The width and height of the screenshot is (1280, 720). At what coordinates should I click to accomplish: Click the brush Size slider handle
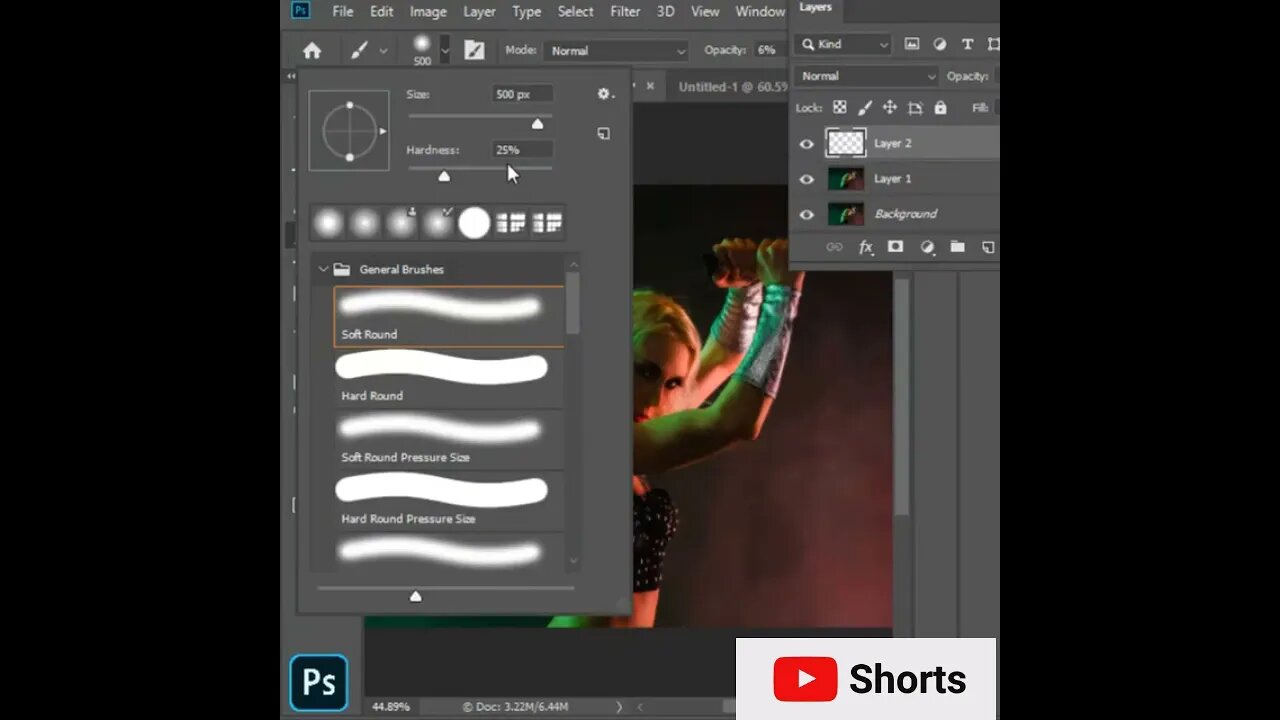(x=537, y=124)
